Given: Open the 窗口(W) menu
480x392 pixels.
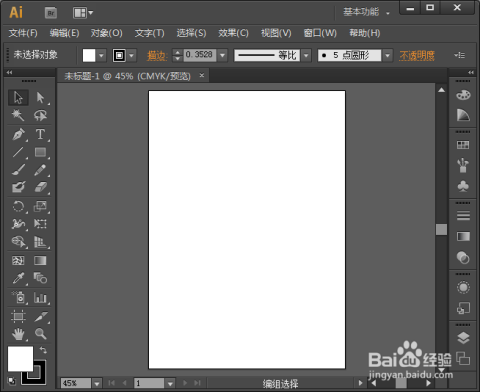Looking at the screenshot, I should coord(320,33).
